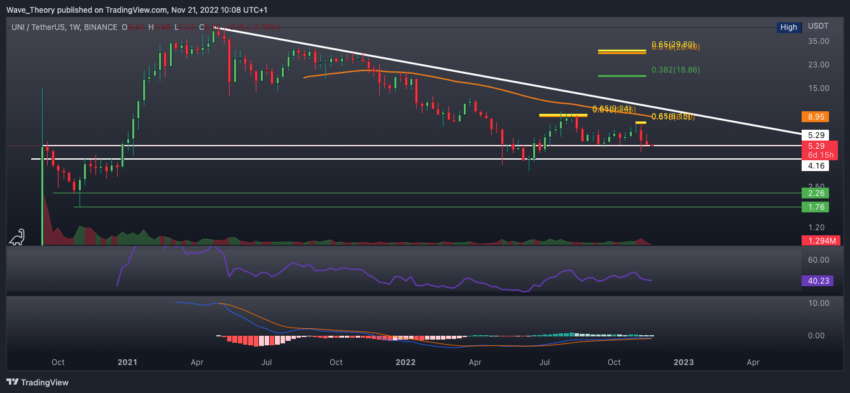Click the 2023 label on time axis

(684, 362)
